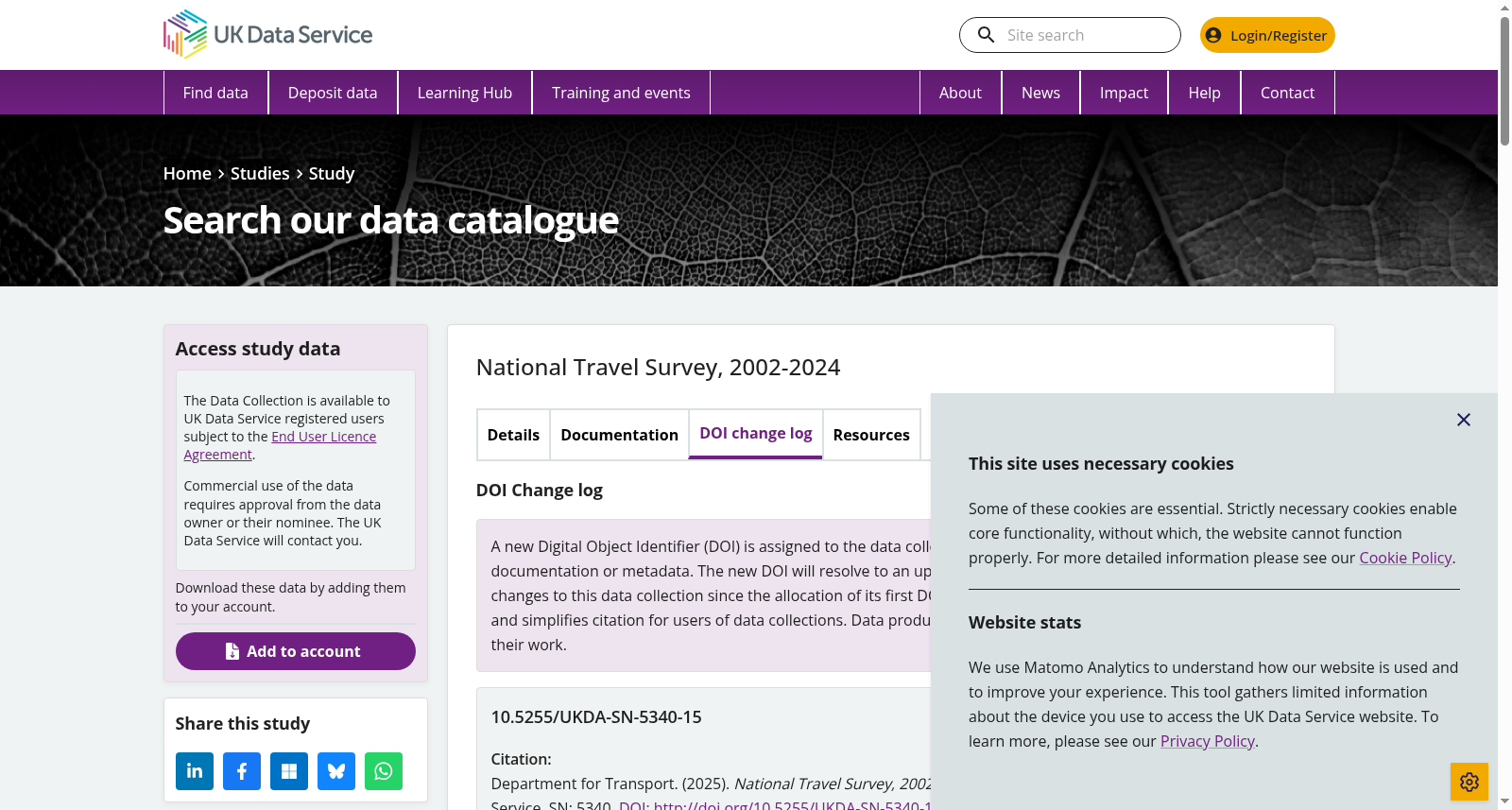Open the Login/Register button

click(1267, 35)
